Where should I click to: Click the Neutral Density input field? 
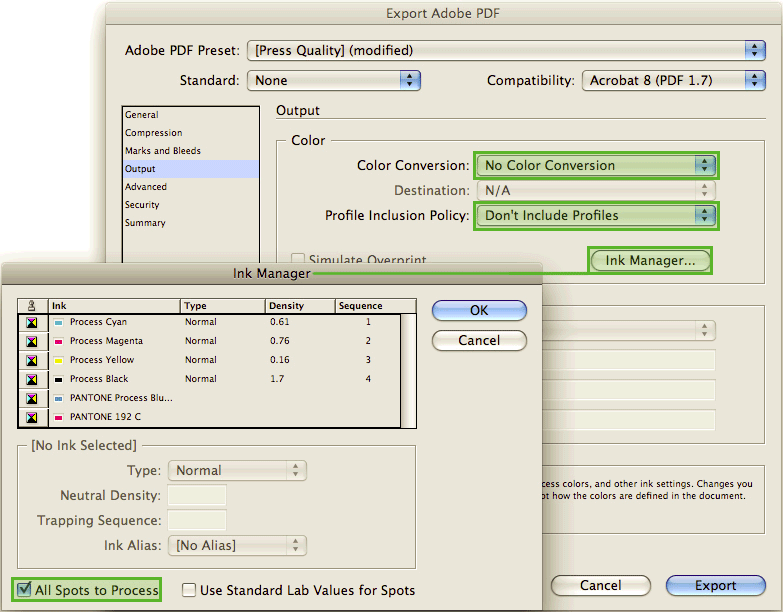(x=197, y=495)
